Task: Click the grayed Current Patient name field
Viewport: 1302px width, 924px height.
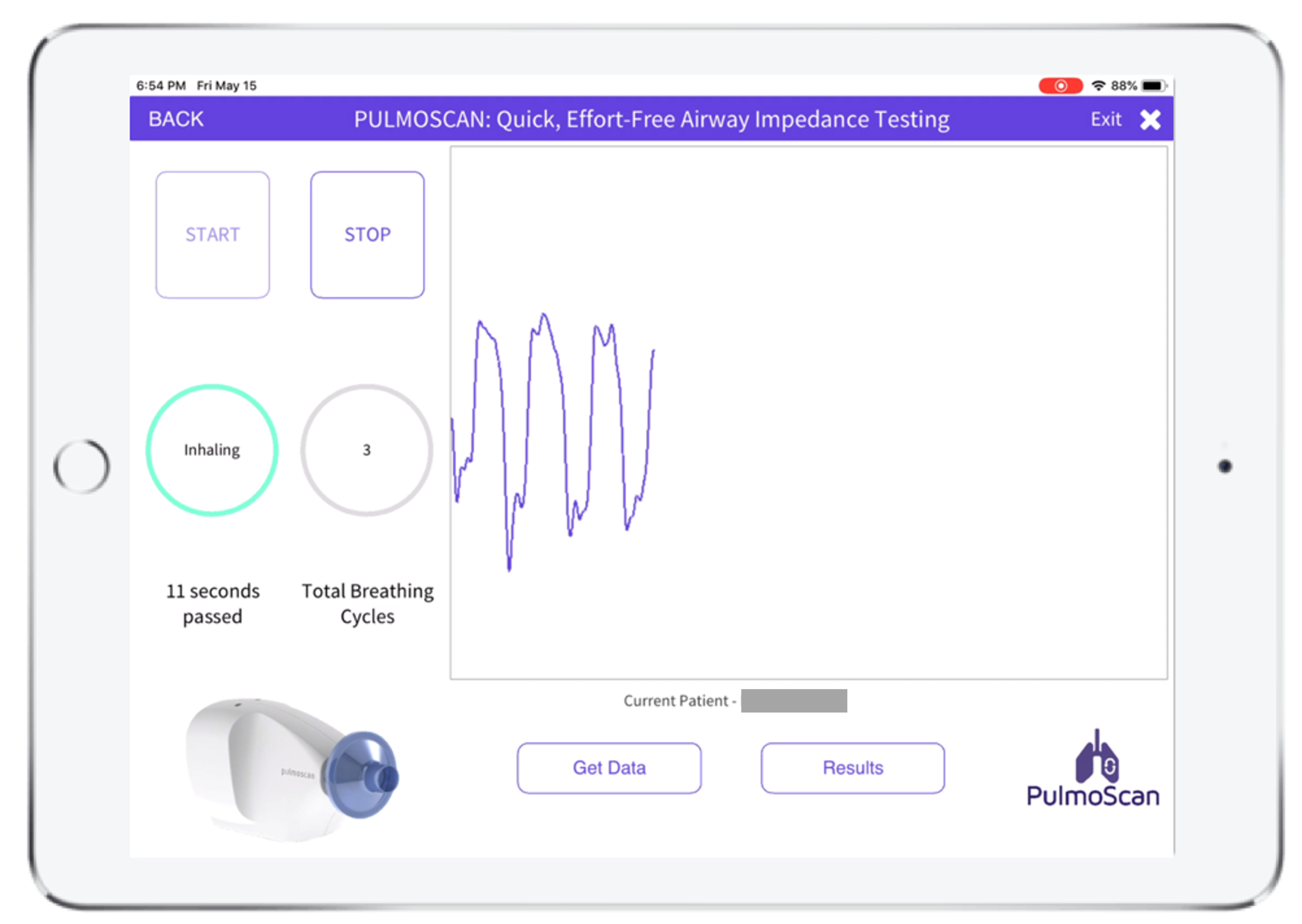Action: pyautogui.click(x=794, y=701)
